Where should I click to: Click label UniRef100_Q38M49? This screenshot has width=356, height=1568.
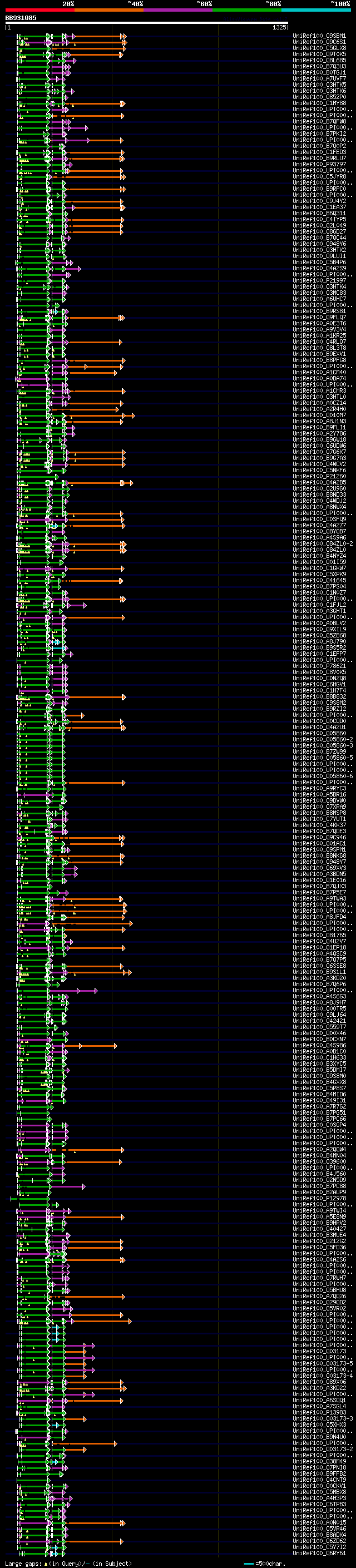pyautogui.click(x=319, y=1461)
